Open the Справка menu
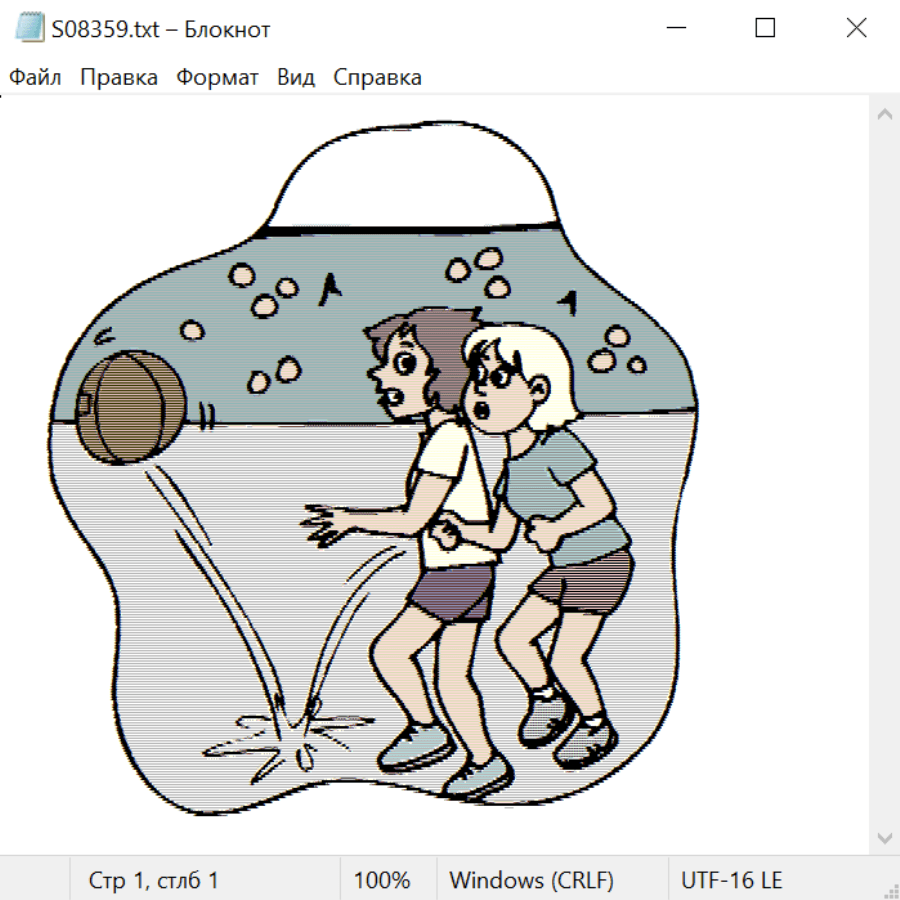The height and width of the screenshot is (900, 900). point(377,78)
